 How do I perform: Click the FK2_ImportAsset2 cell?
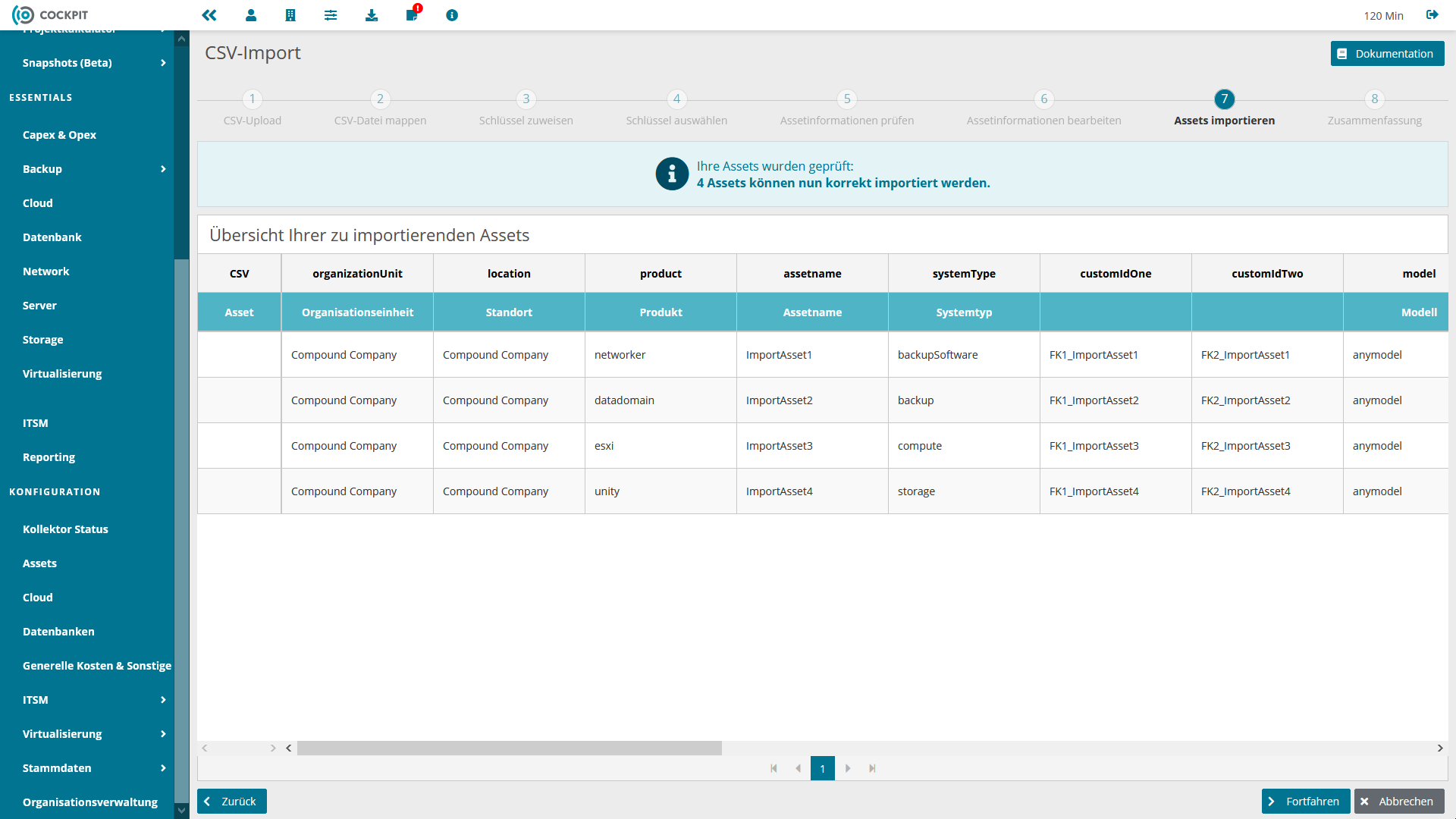click(1267, 400)
